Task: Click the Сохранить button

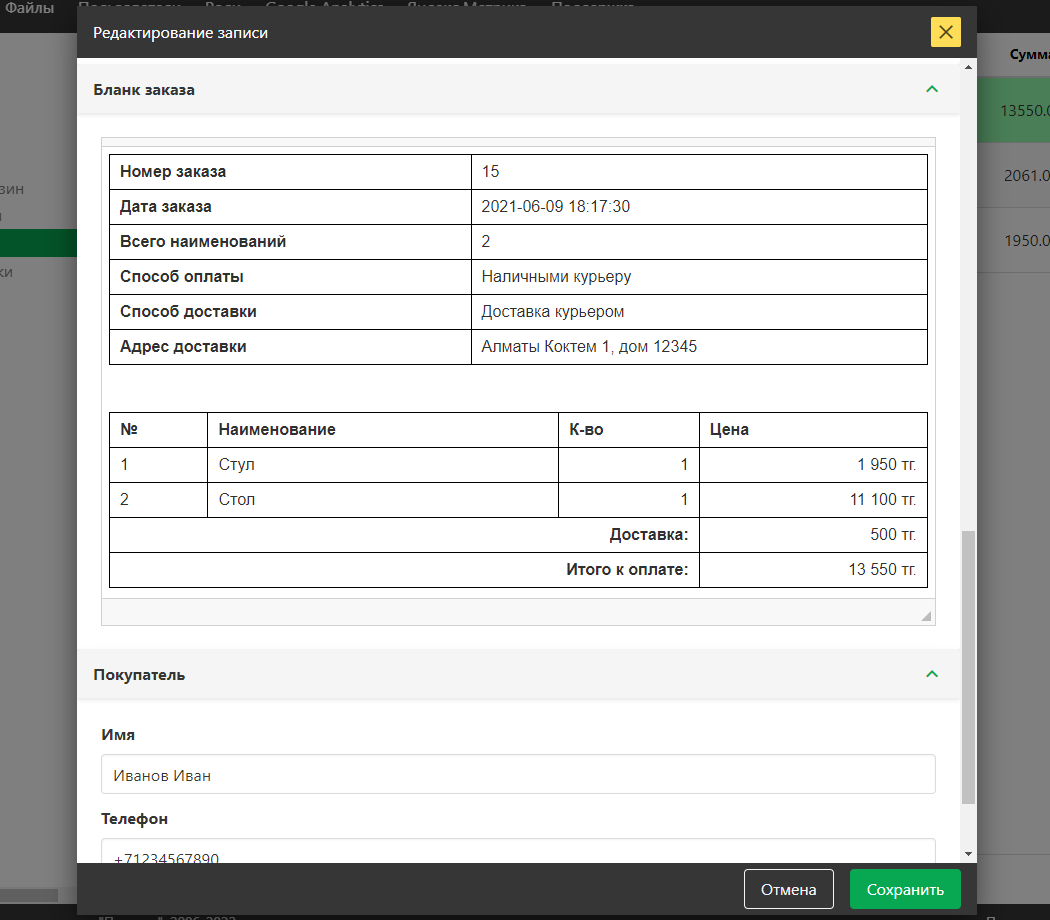Action: click(x=904, y=889)
